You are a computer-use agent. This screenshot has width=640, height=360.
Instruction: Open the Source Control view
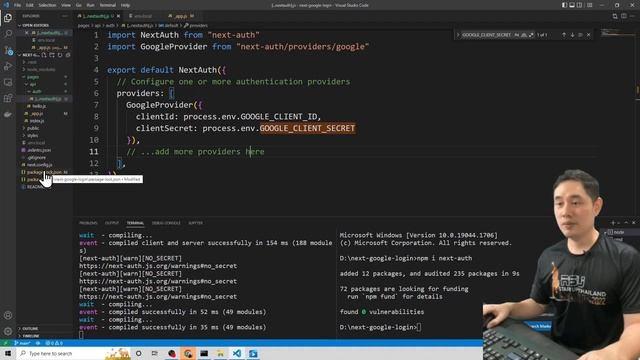pyautogui.click(x=8, y=50)
